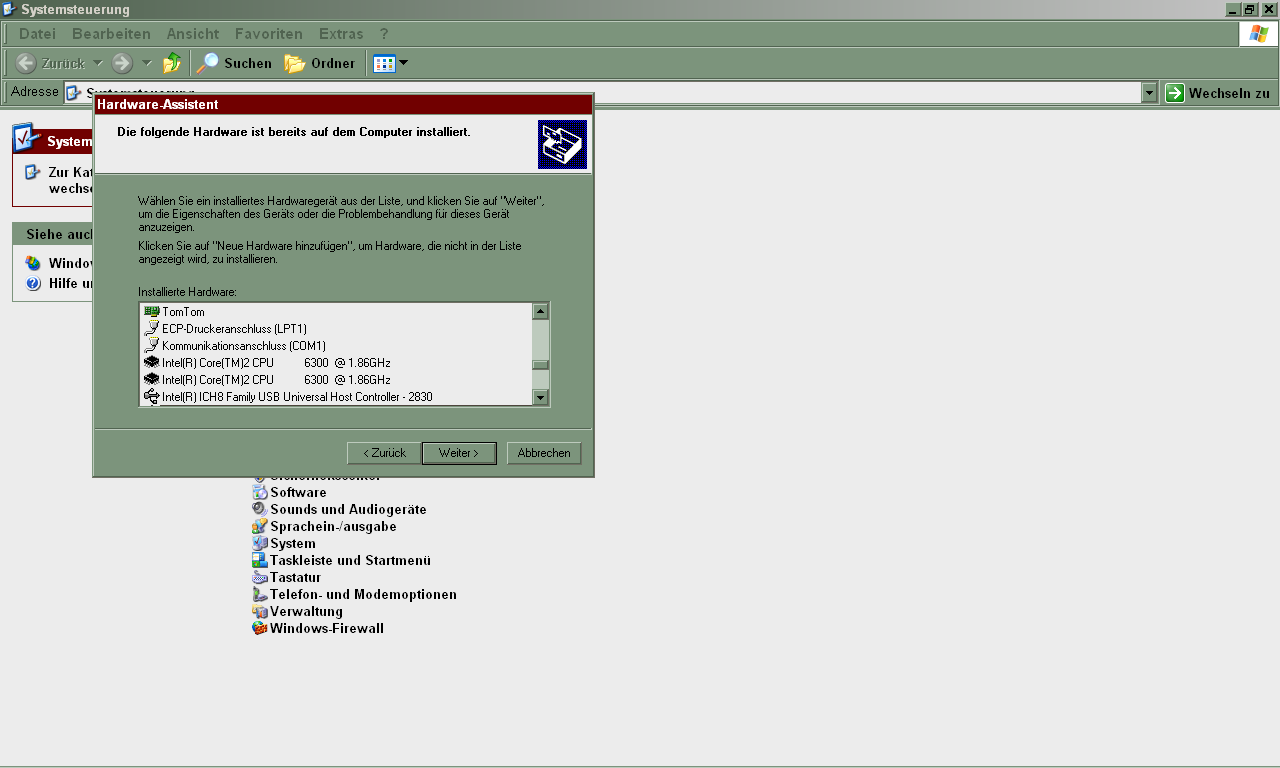Open the ? help menu
The width and height of the screenshot is (1280, 768).
coord(384,34)
